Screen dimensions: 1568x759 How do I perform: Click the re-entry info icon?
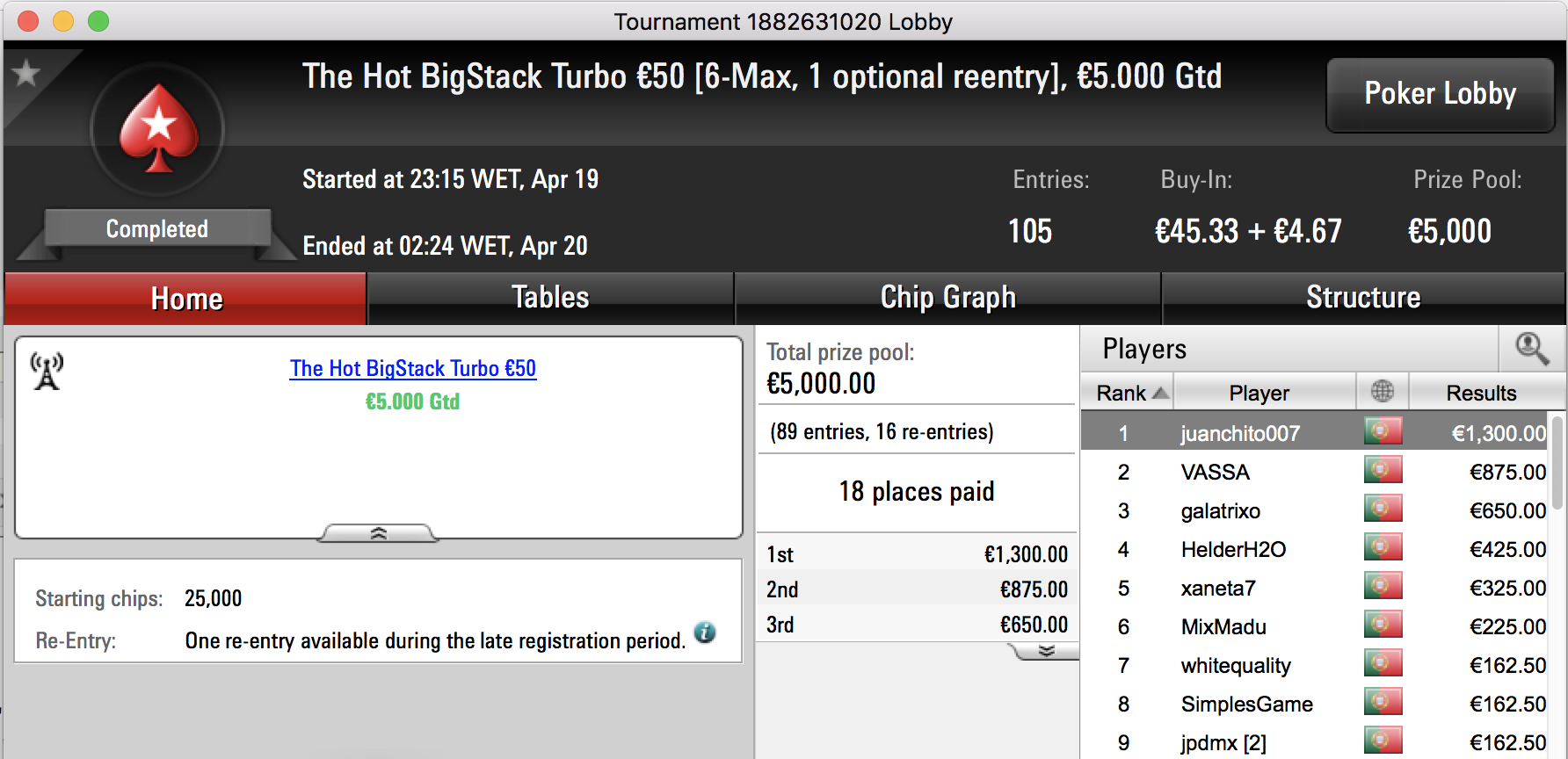(705, 632)
